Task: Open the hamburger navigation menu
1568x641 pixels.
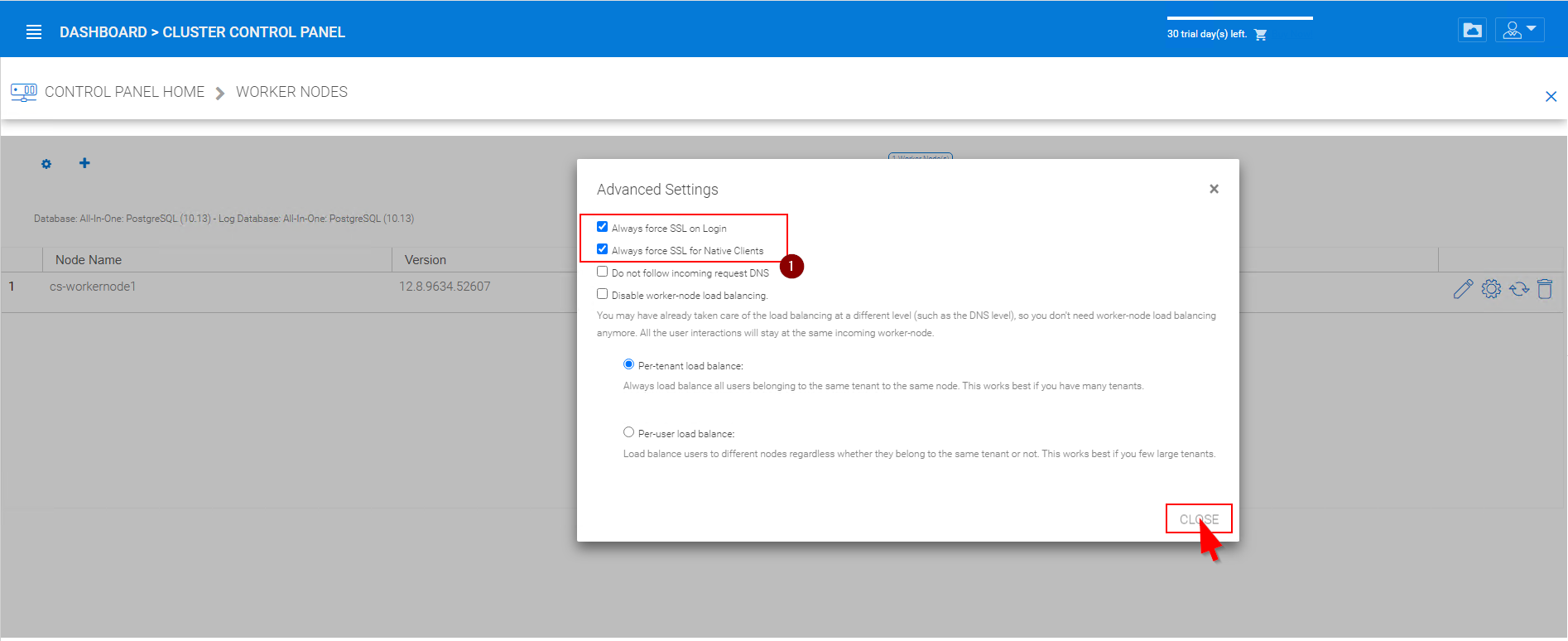Action: [34, 32]
